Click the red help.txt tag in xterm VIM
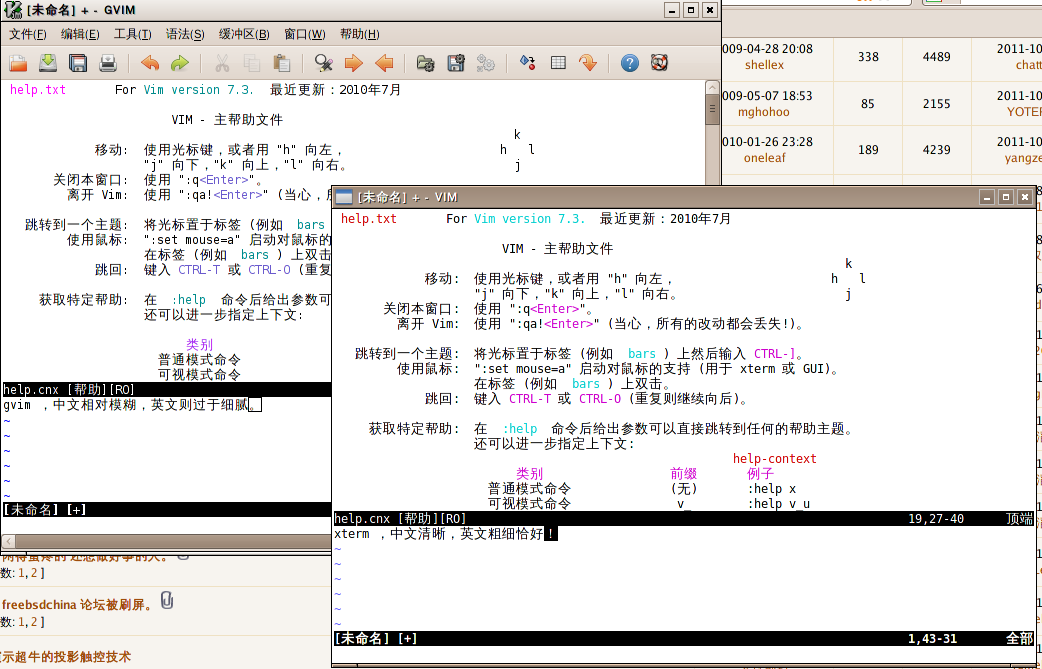Image resolution: width=1042 pixels, height=669 pixels. (369, 219)
